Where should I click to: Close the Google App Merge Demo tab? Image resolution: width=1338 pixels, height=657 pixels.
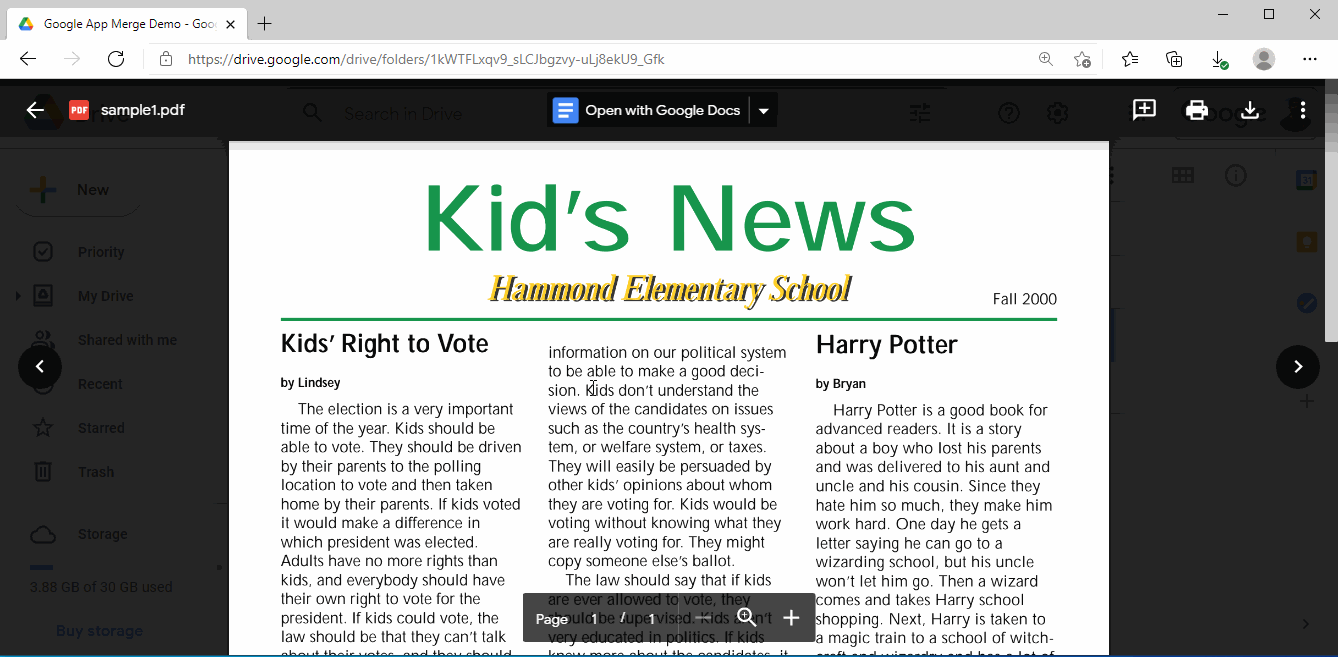pyautogui.click(x=228, y=24)
